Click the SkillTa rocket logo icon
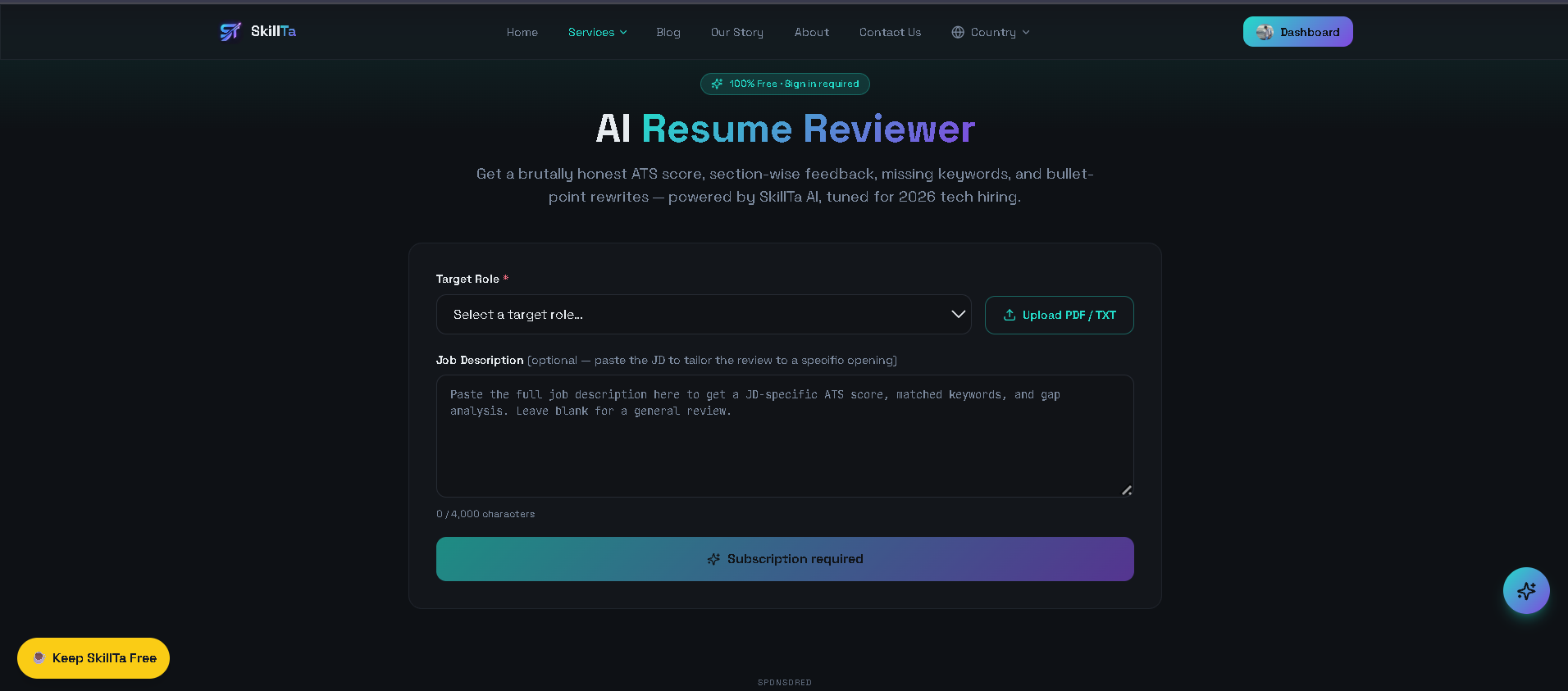 tap(230, 31)
